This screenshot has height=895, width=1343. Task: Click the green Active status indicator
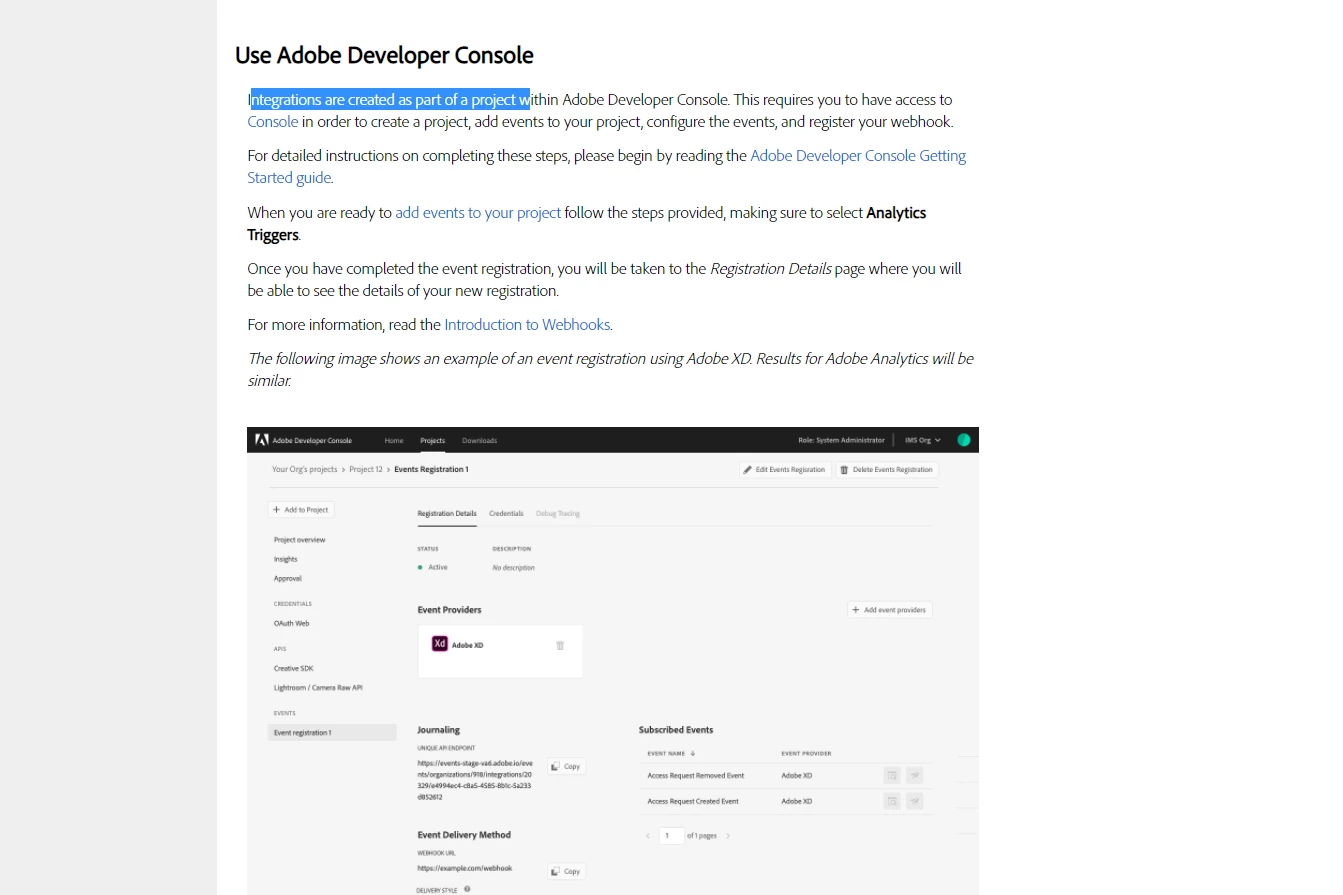coord(421,567)
